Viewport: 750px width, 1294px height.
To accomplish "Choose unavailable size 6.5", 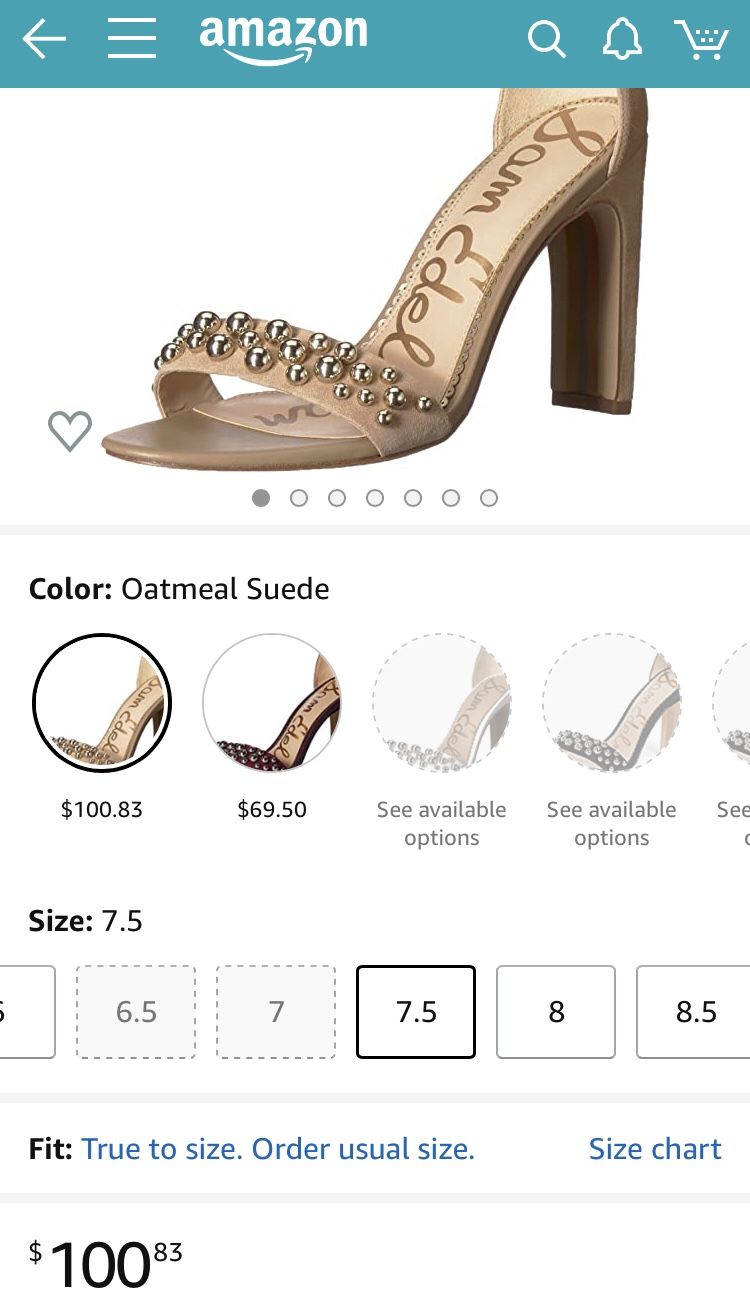I will 136,1012.
